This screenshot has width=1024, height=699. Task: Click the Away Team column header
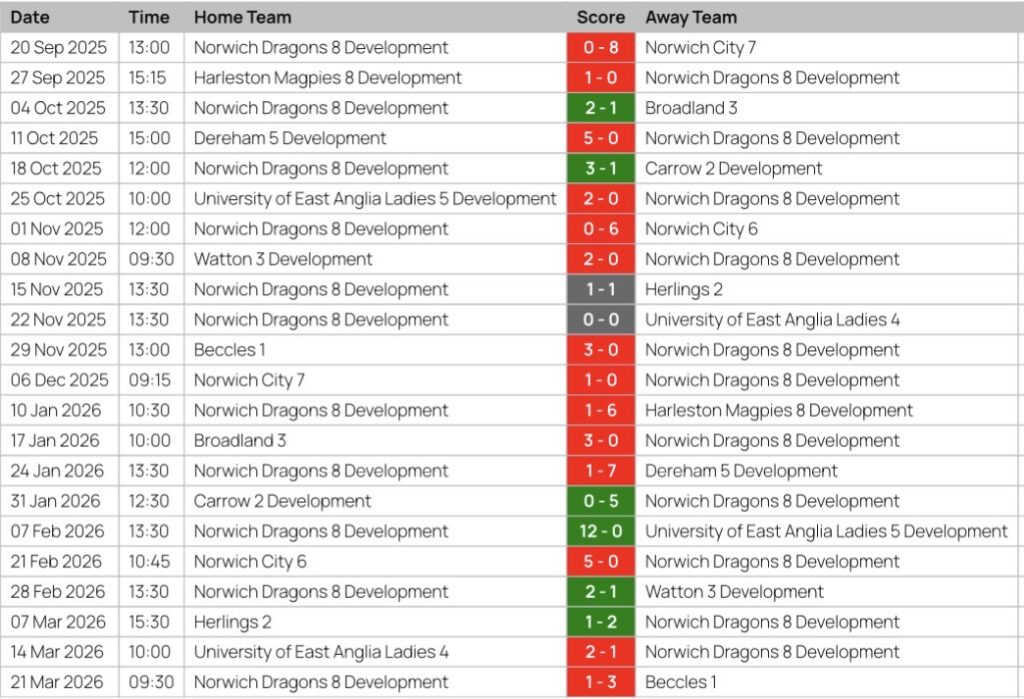point(691,17)
